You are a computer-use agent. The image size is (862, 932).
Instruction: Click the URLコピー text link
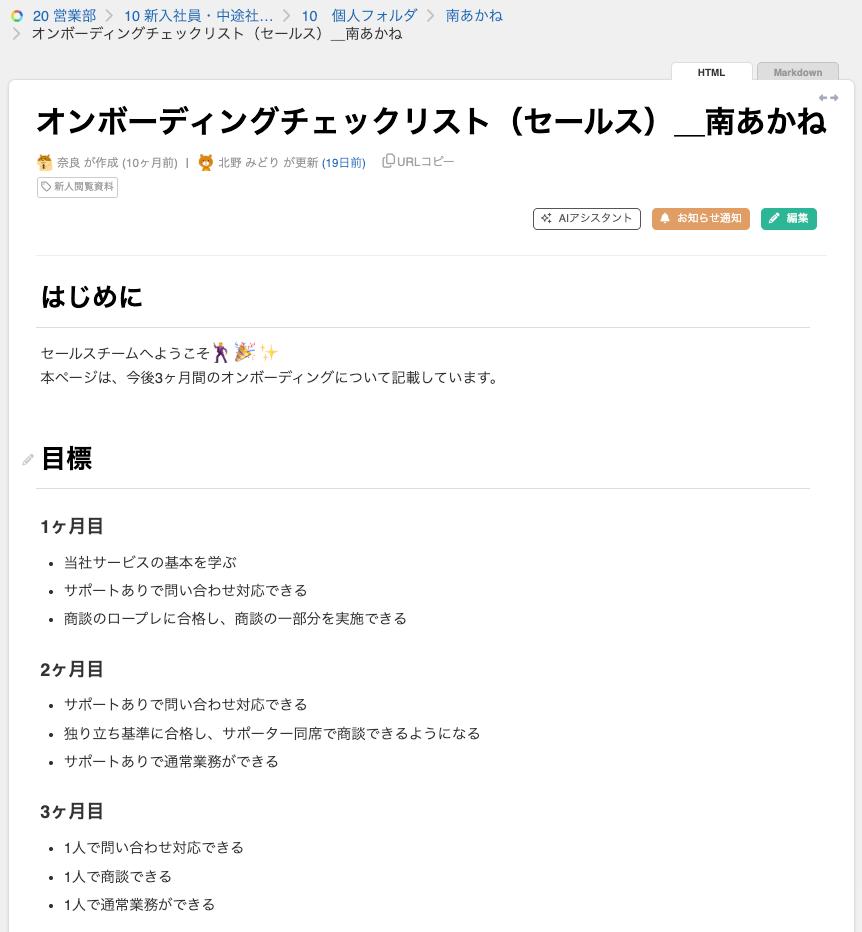point(425,161)
